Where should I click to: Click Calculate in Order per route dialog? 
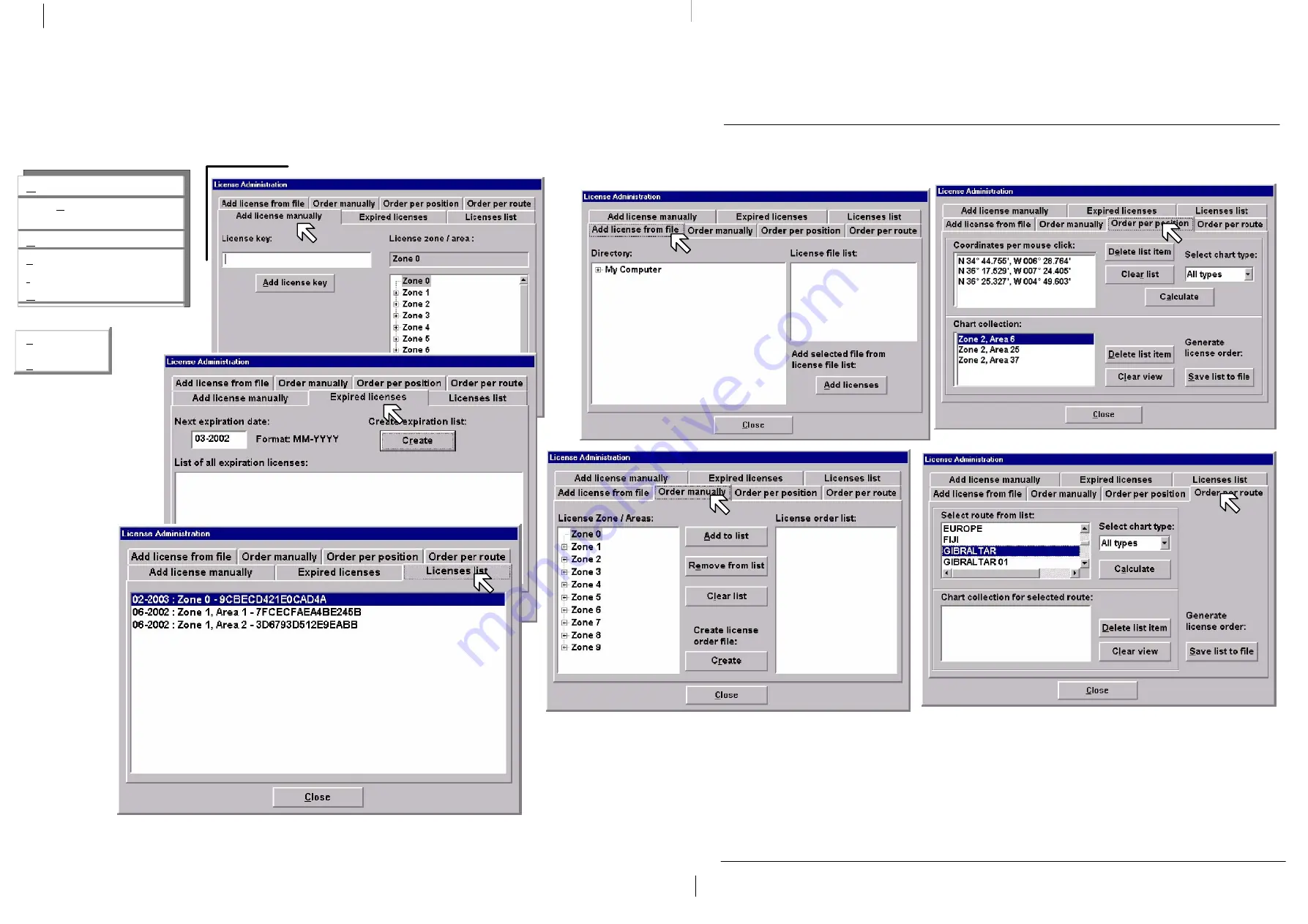[1134, 569]
